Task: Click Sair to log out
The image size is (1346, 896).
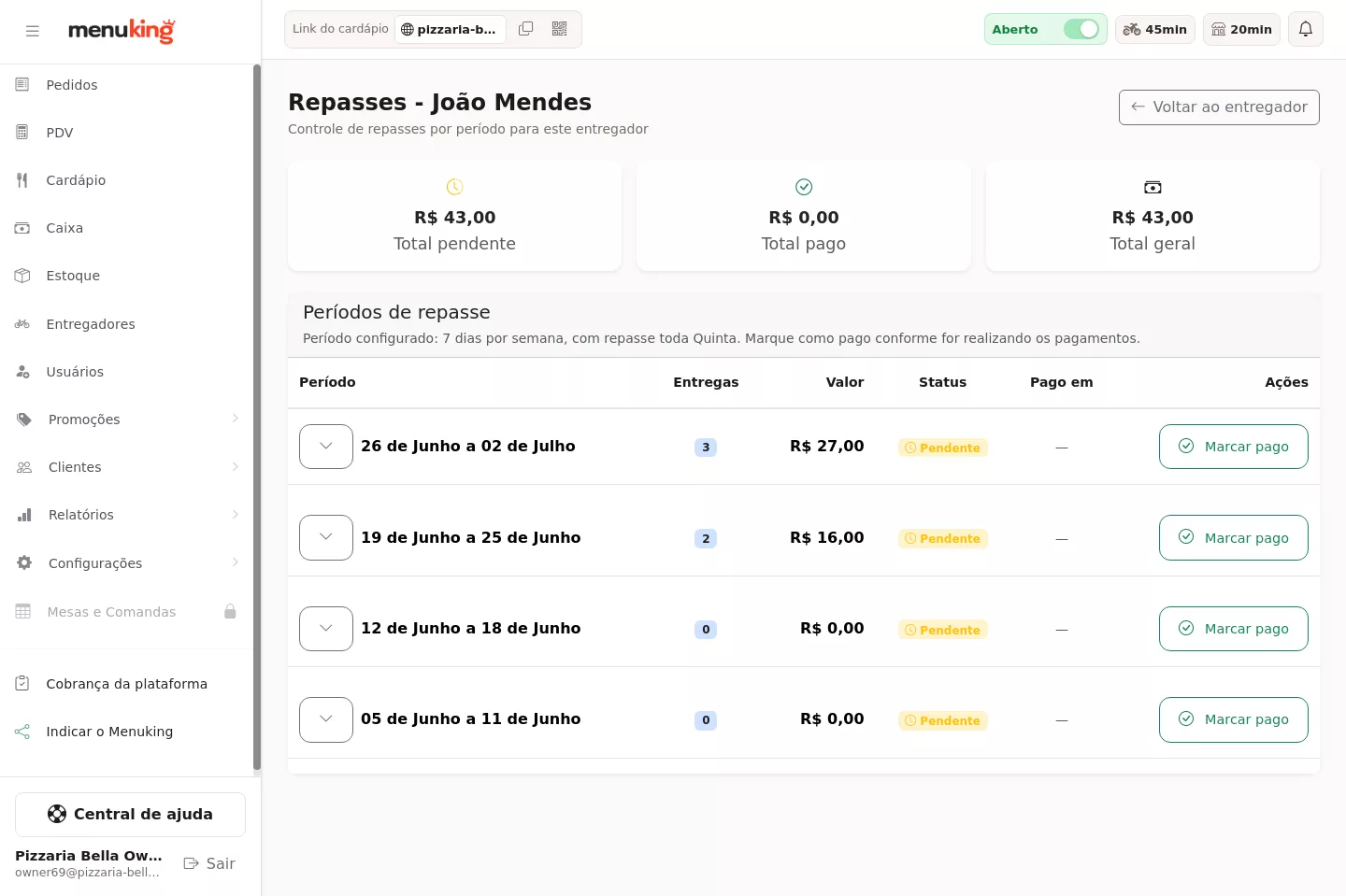Action: click(x=209, y=863)
